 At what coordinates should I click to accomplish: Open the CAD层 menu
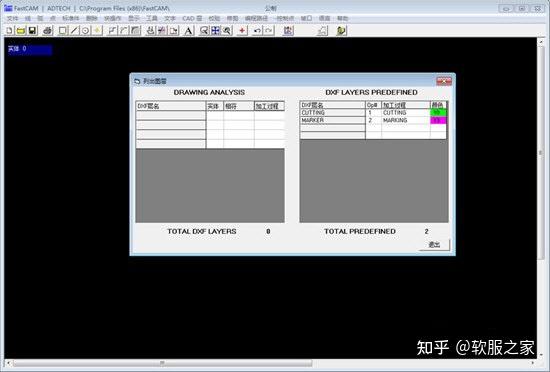[x=192, y=18]
